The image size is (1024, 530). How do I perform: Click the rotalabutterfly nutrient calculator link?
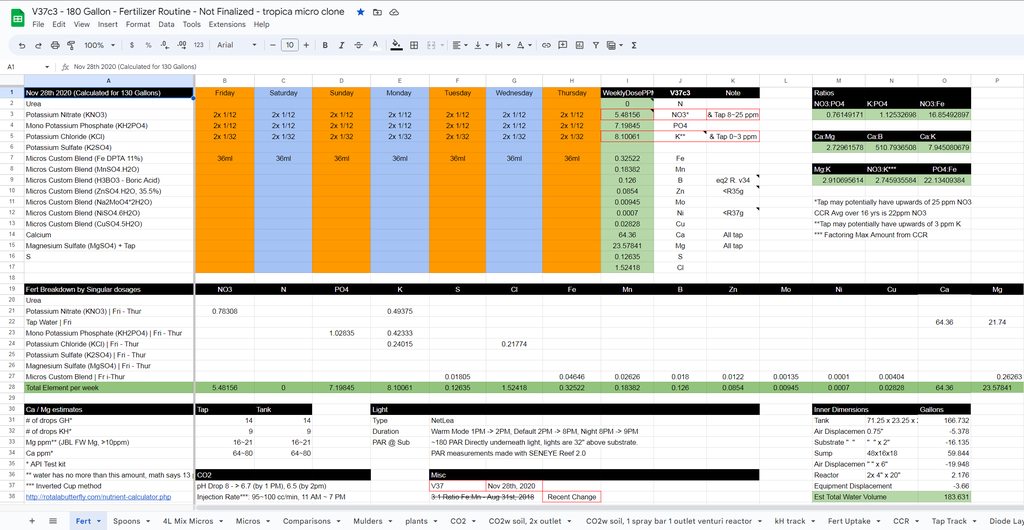click(95, 496)
